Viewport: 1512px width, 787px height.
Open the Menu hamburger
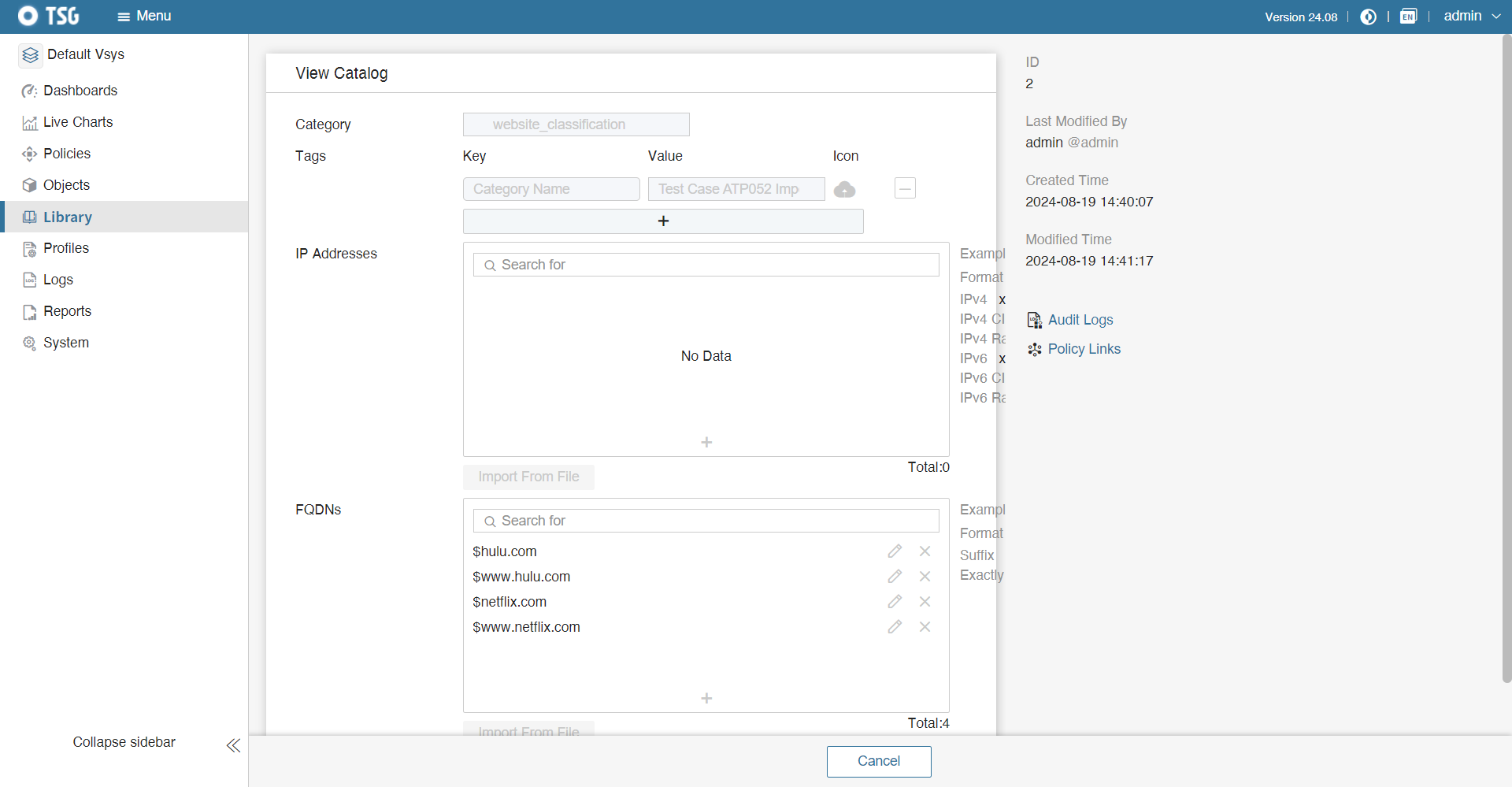coord(143,17)
